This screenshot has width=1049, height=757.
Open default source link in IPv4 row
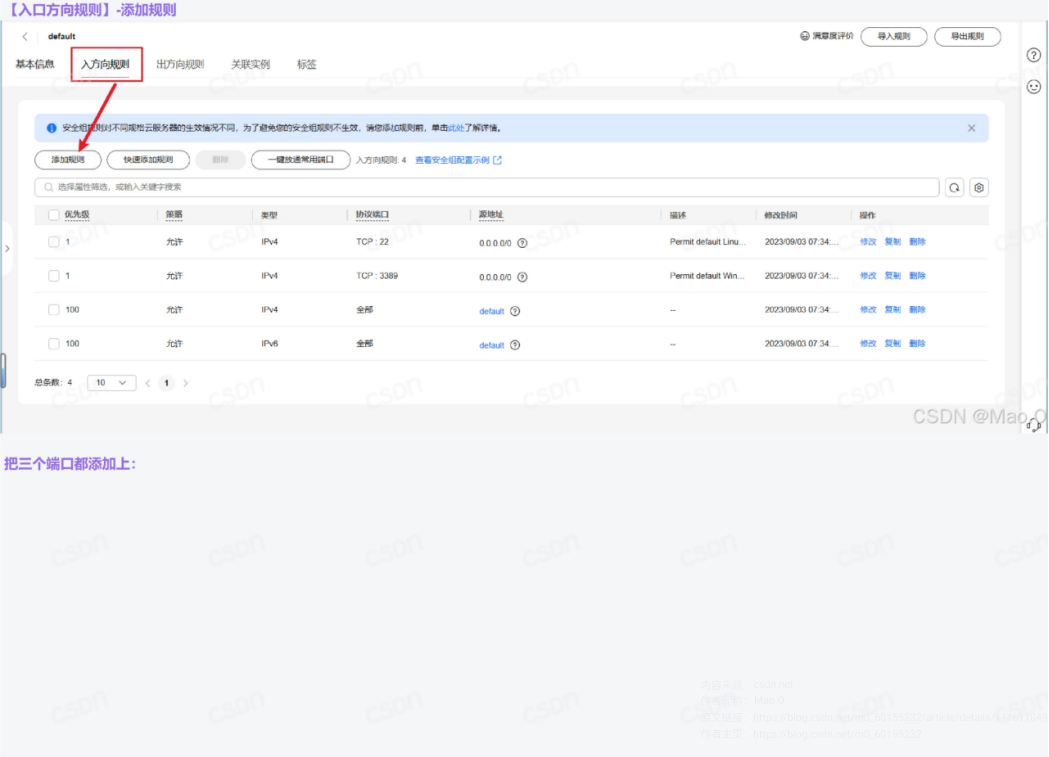point(492,312)
